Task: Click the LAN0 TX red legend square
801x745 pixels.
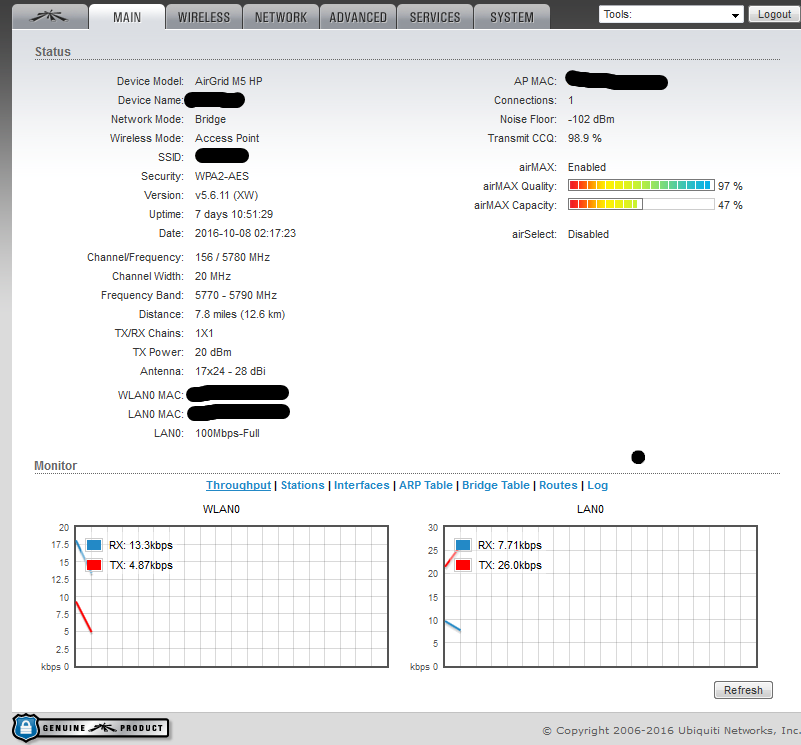Action: (x=463, y=565)
